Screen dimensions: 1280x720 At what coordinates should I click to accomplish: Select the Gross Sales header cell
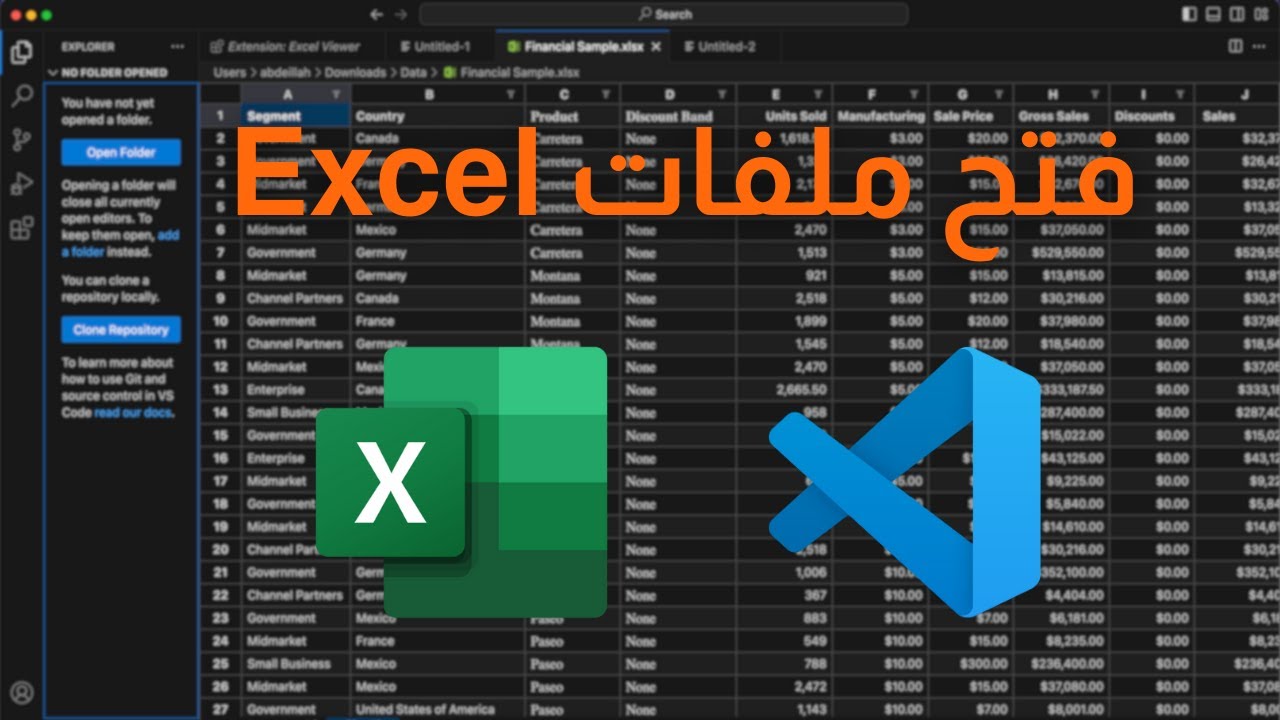1062,116
